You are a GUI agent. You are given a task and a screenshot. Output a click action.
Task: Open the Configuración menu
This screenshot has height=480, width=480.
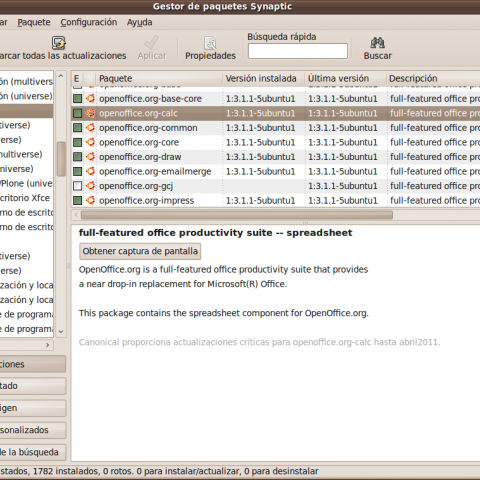tap(89, 22)
